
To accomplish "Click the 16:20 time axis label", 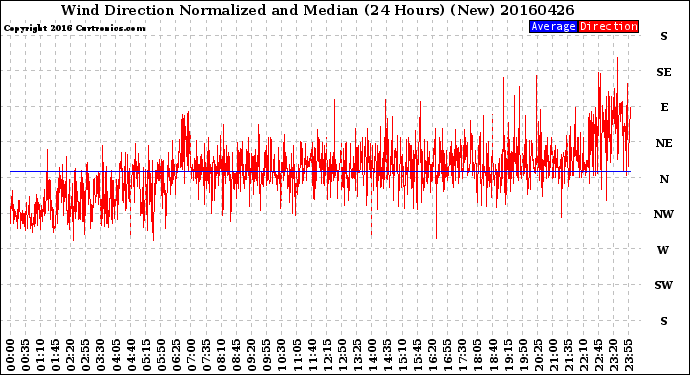I will click(x=432, y=355).
